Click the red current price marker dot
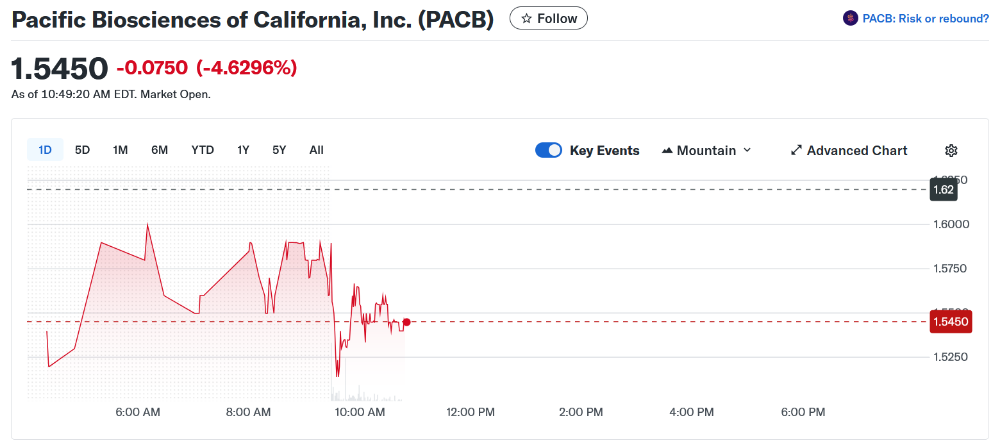The height and width of the screenshot is (446, 1000). click(x=406, y=322)
